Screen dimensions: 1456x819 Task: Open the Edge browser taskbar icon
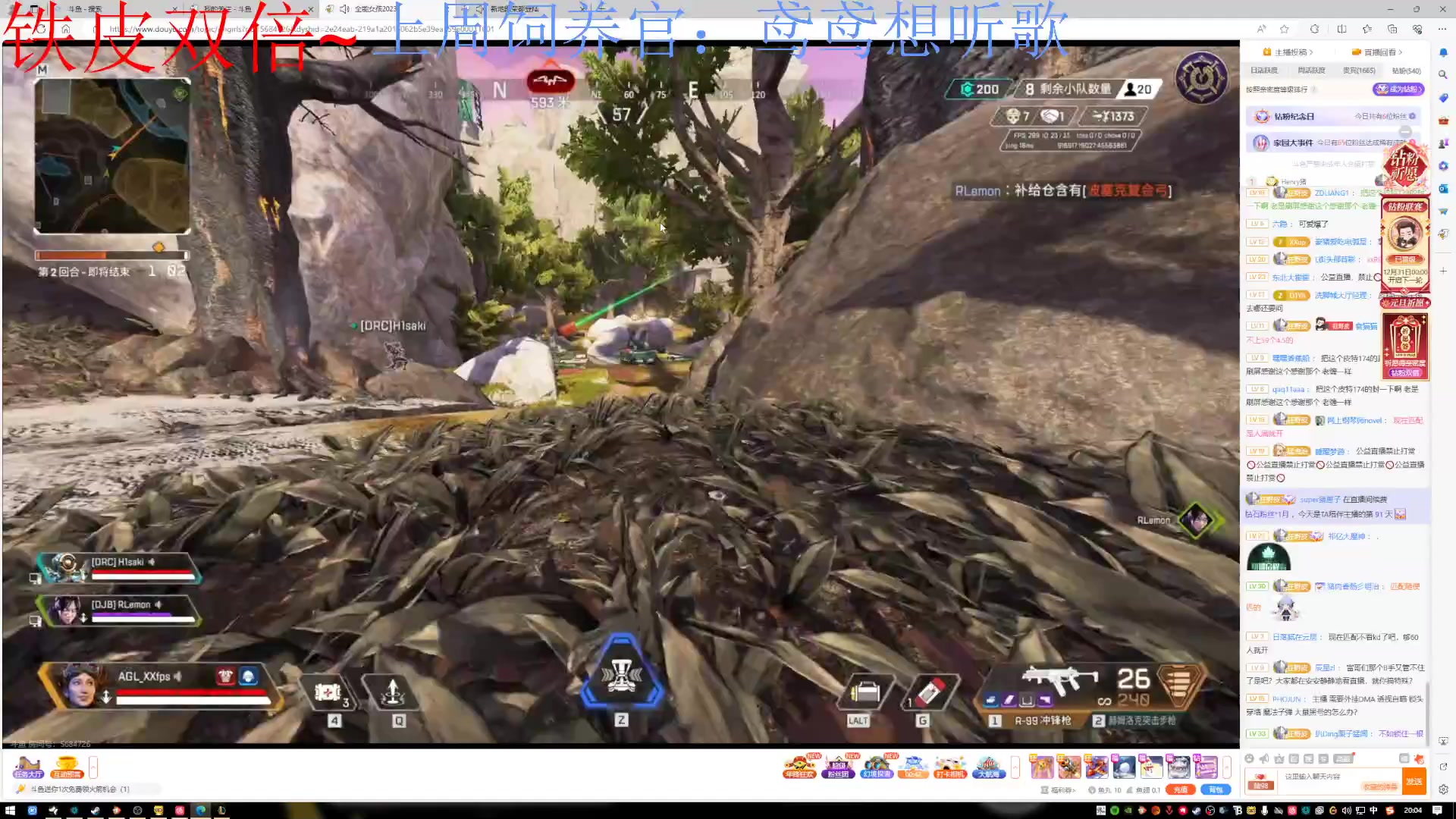tap(200, 811)
